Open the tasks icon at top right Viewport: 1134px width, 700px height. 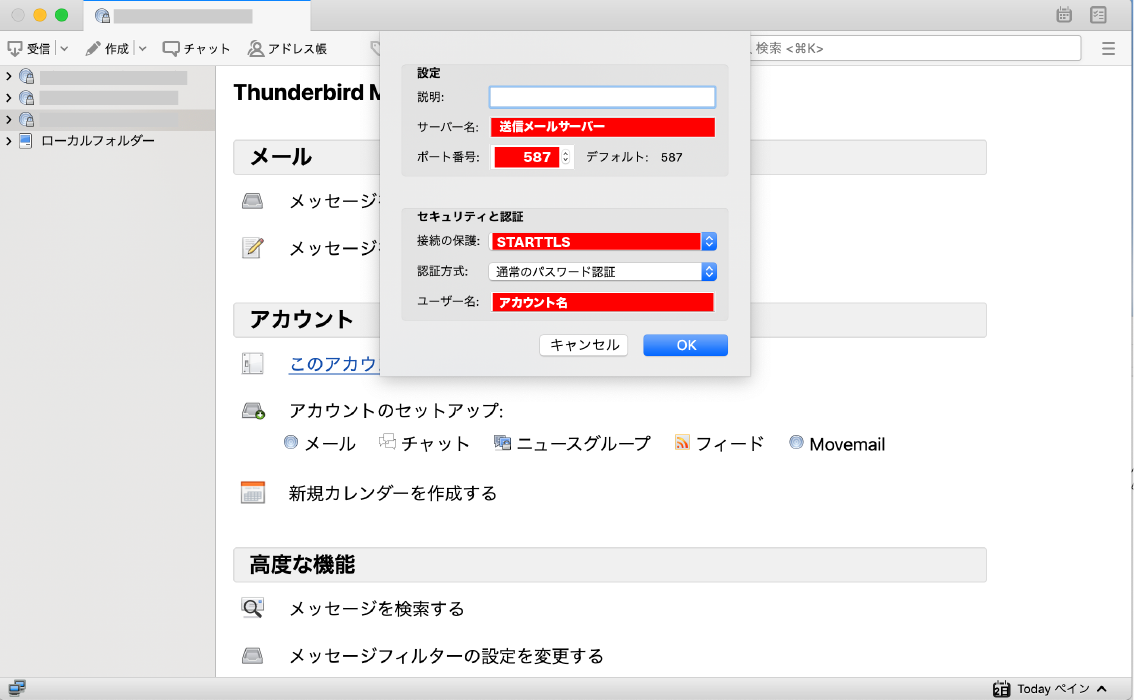tap(1098, 15)
